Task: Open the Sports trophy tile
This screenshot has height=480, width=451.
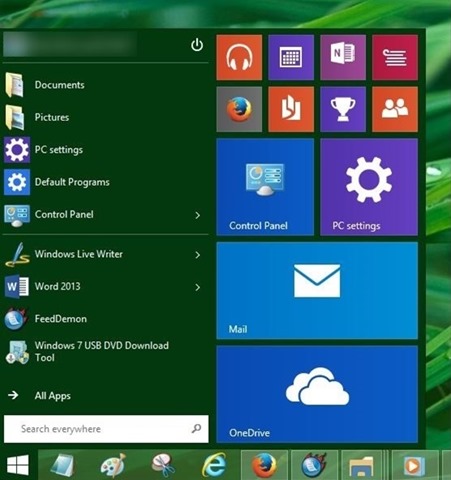Action: tap(343, 109)
